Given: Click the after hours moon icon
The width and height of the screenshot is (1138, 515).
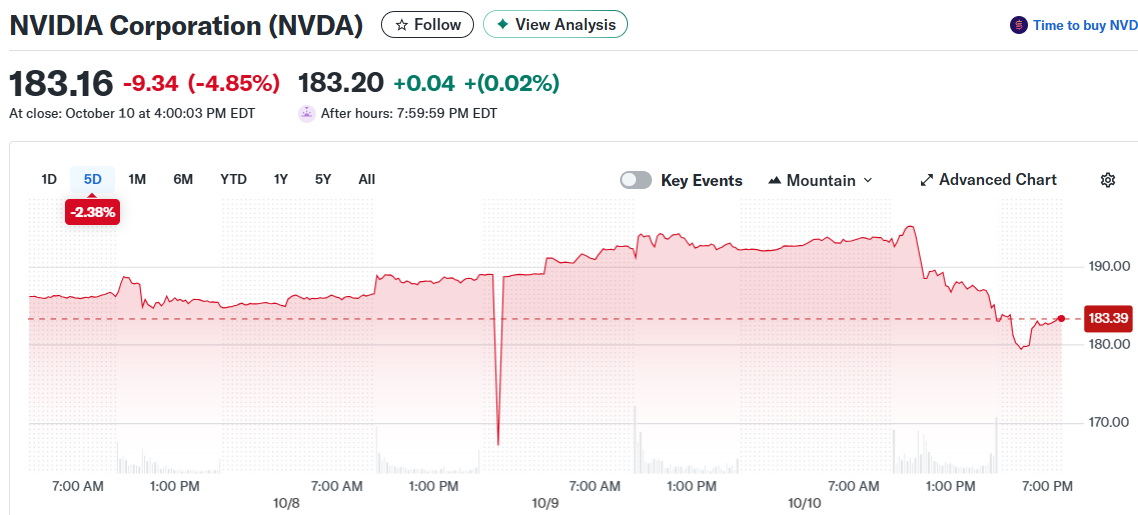Looking at the screenshot, I should 307,113.
